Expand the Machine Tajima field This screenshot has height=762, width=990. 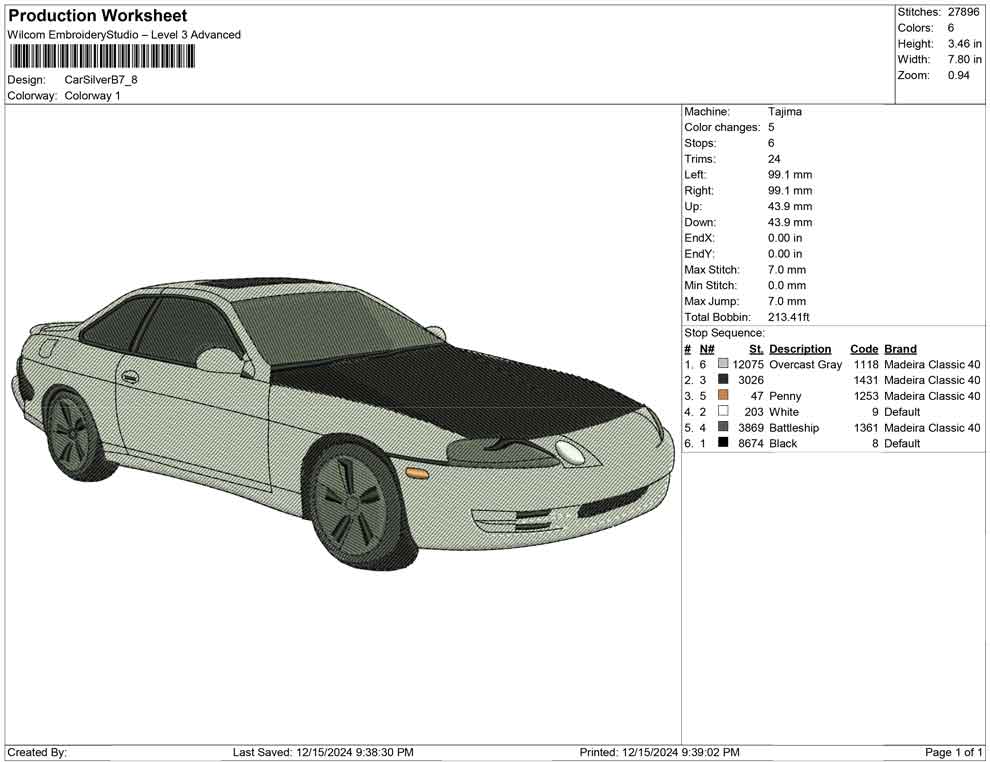click(x=786, y=111)
